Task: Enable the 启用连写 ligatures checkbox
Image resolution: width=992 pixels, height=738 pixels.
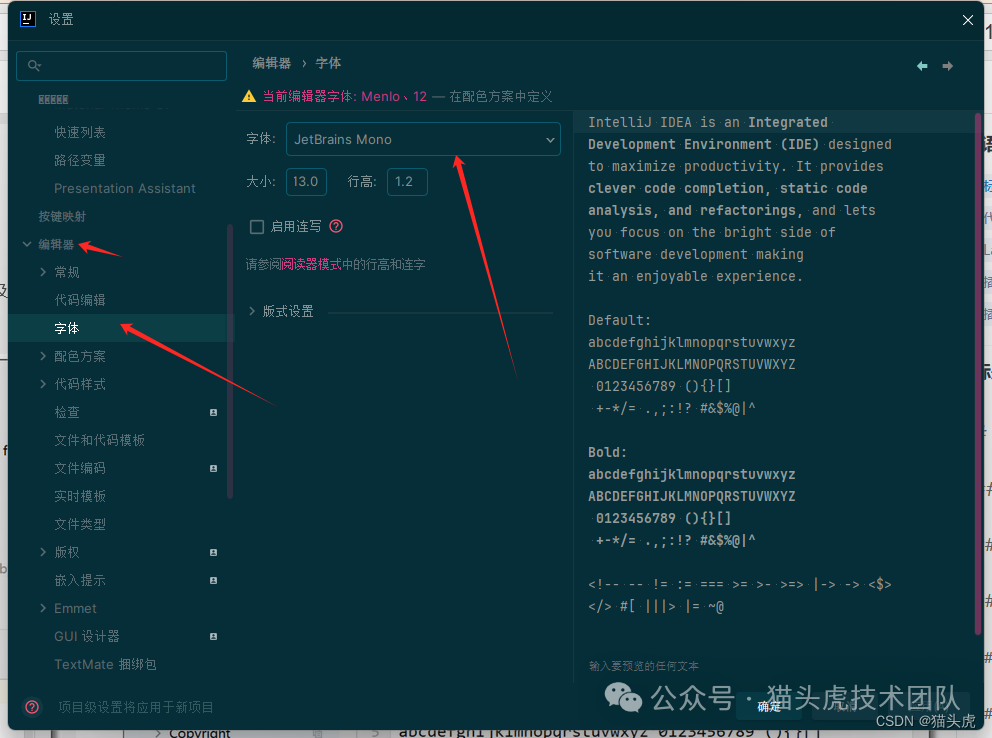Action: (x=257, y=226)
